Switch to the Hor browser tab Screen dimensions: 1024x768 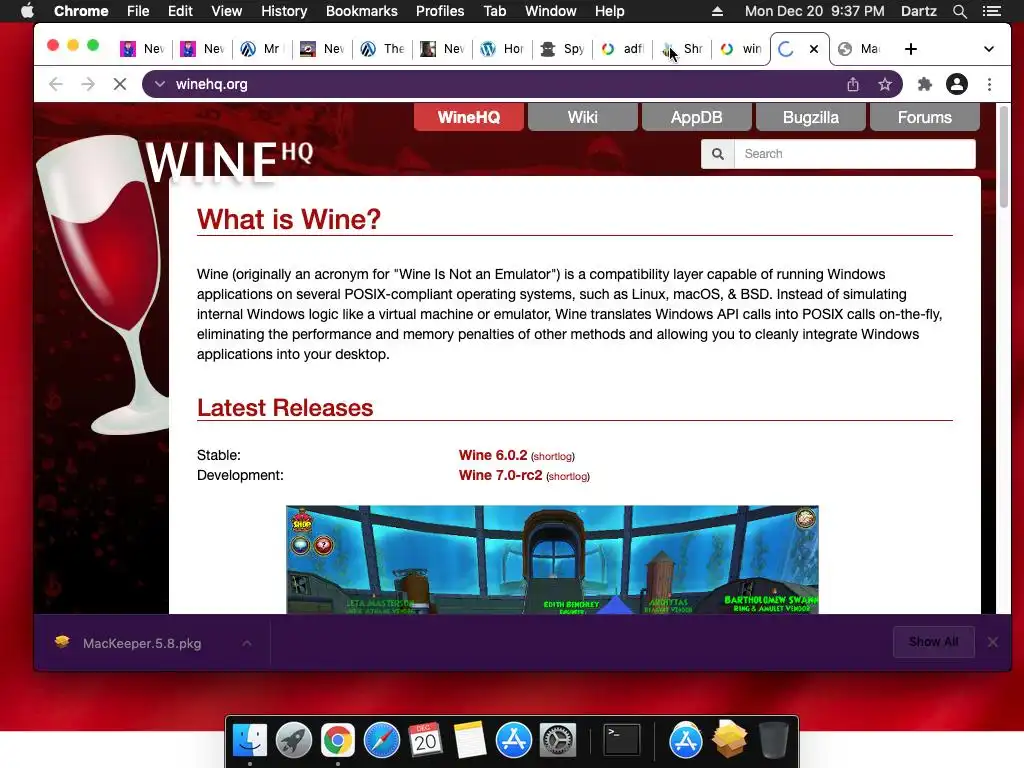coord(503,49)
